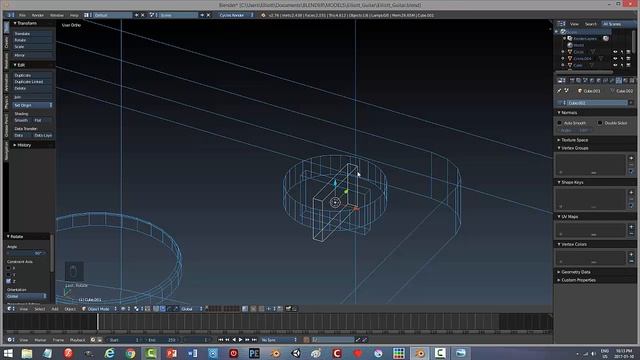640x360 pixels.
Task: Click jump to start frame button
Action: 221,340
